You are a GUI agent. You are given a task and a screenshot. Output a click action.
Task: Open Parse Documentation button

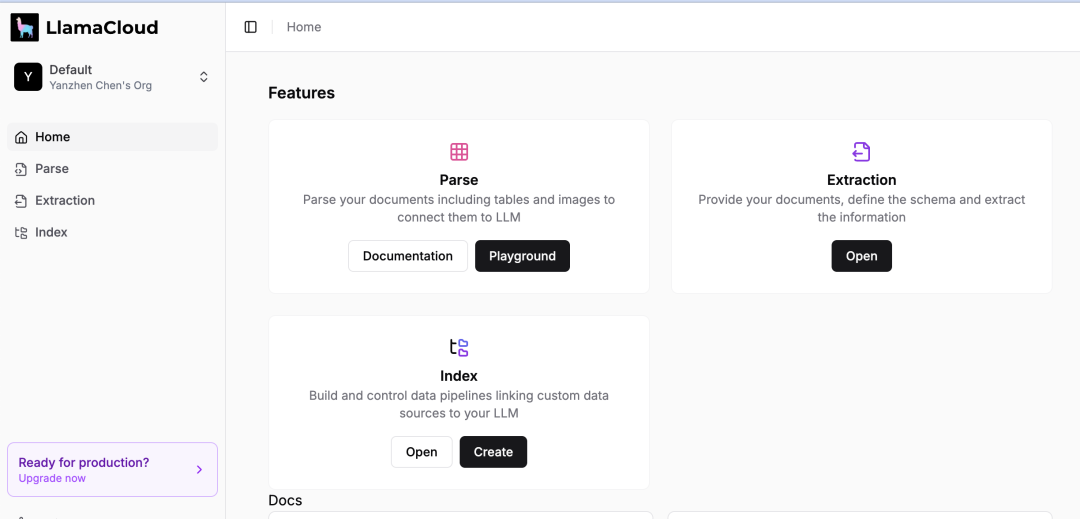408,256
